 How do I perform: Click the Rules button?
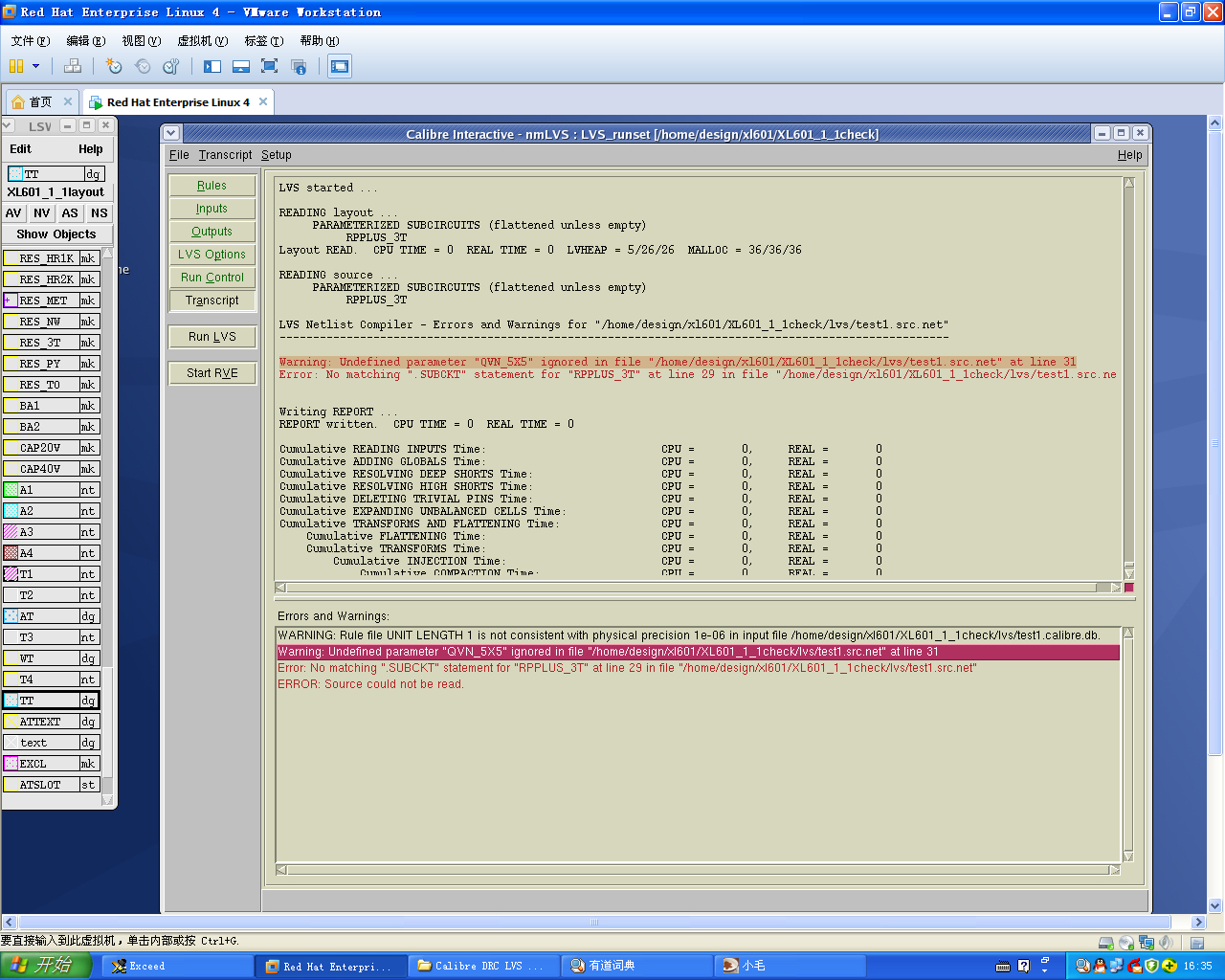click(x=212, y=186)
